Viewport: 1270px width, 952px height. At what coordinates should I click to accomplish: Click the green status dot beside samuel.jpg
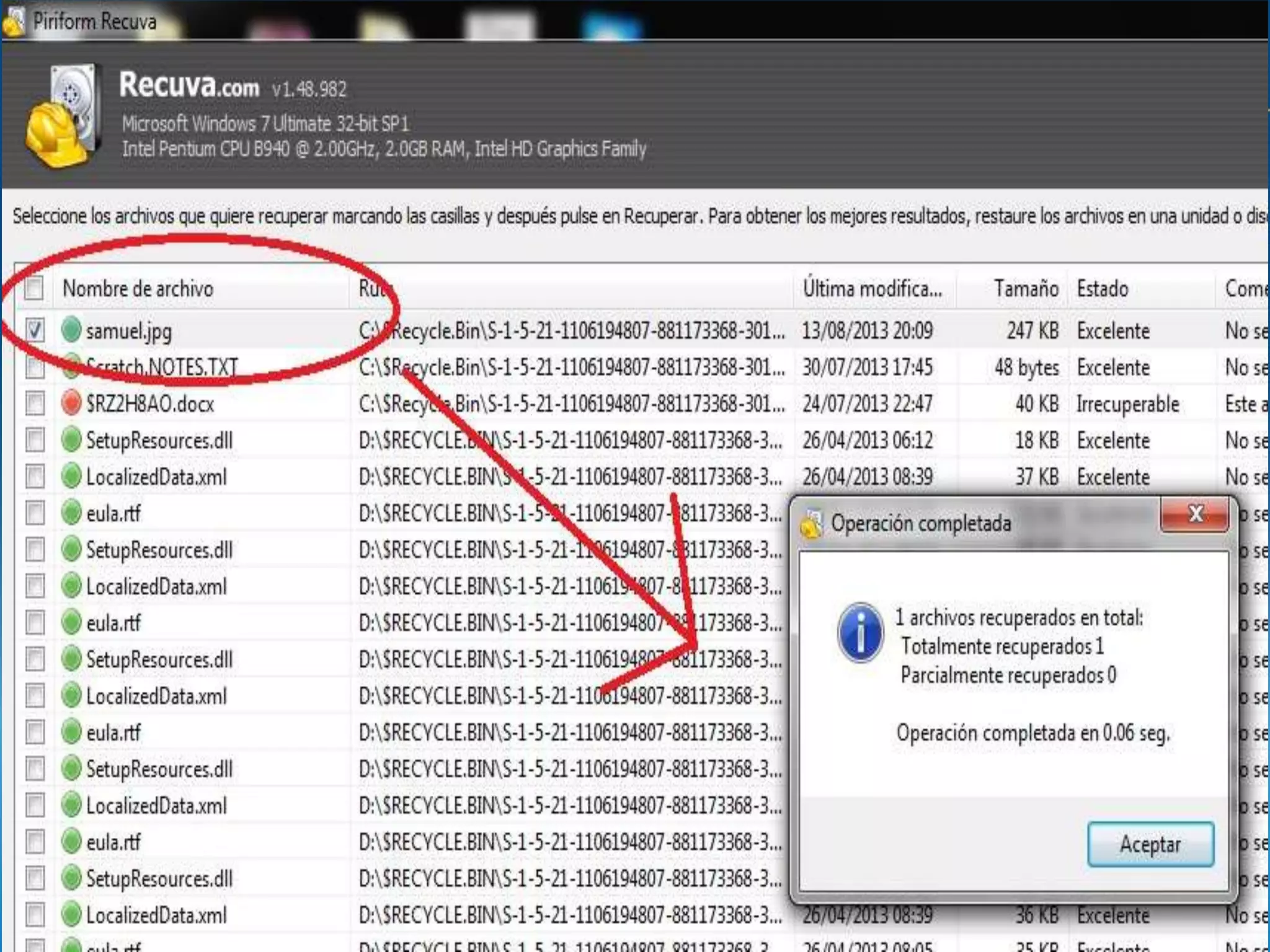tap(72, 330)
